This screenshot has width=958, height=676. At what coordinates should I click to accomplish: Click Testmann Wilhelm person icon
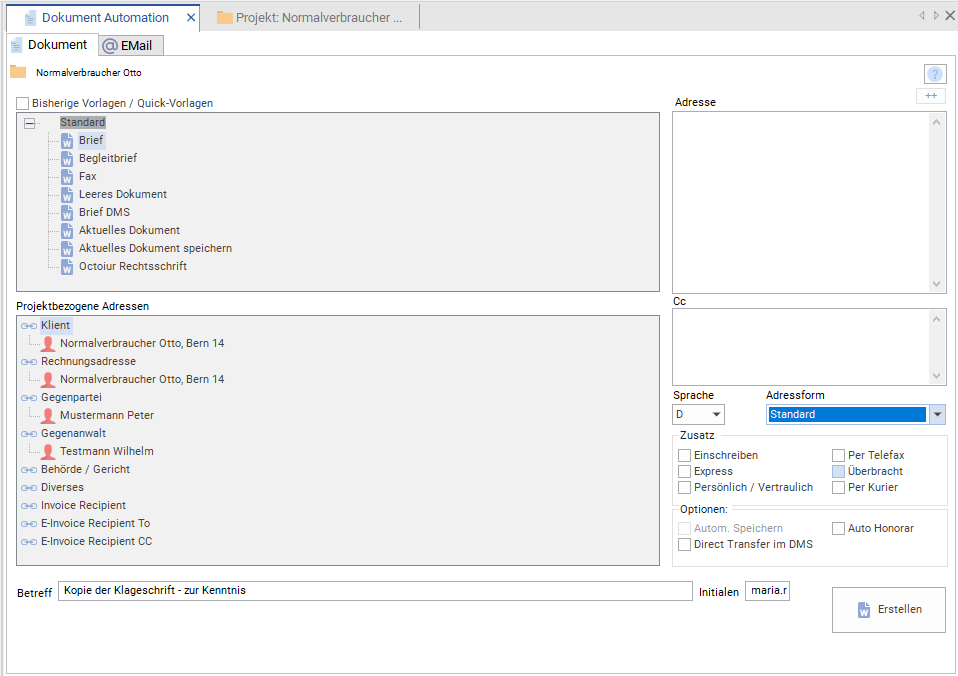click(x=48, y=451)
